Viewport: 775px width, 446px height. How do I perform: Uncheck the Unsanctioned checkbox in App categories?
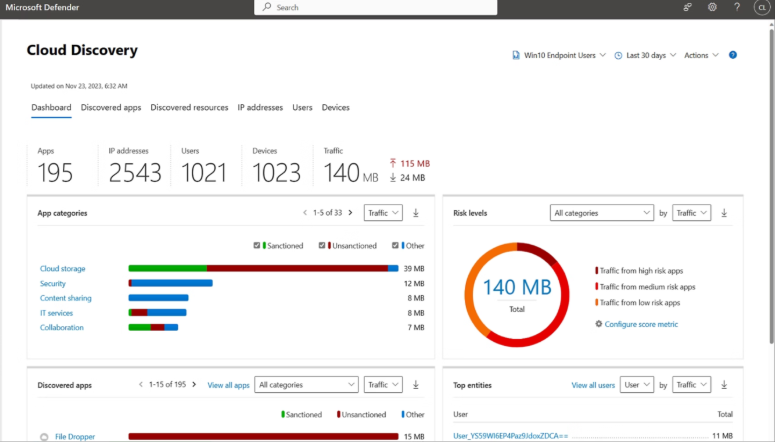322,245
